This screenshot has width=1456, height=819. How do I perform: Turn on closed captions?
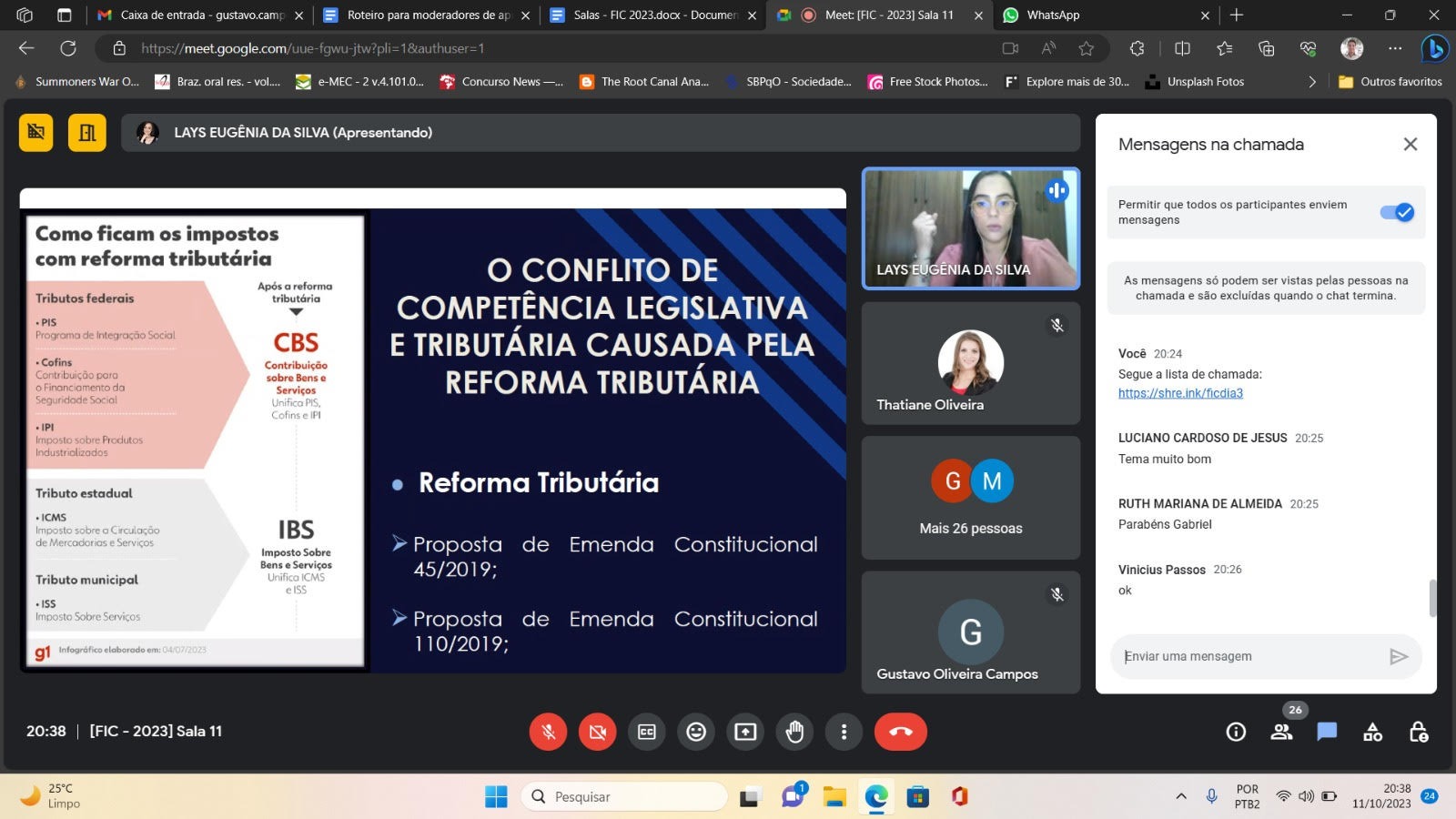pyautogui.click(x=647, y=732)
